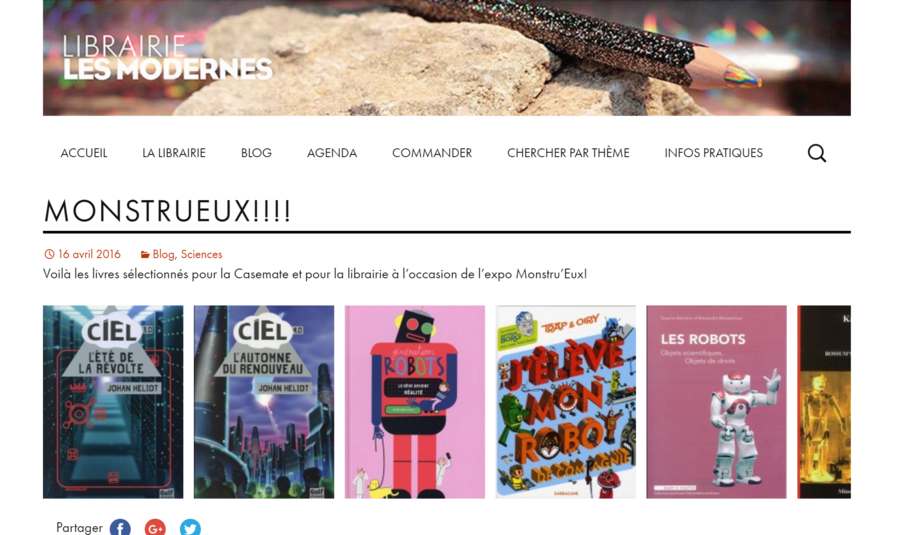
Task: Open the Sciences category link
Action: 201,254
